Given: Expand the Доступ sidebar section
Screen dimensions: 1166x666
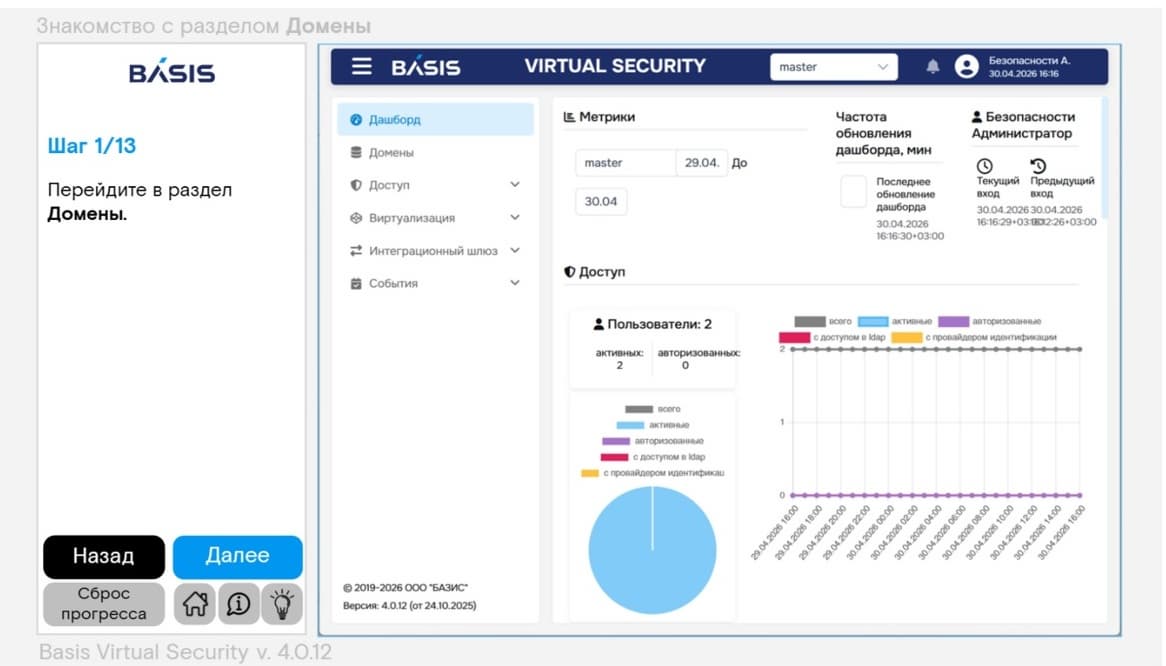Looking at the screenshot, I should coord(435,185).
